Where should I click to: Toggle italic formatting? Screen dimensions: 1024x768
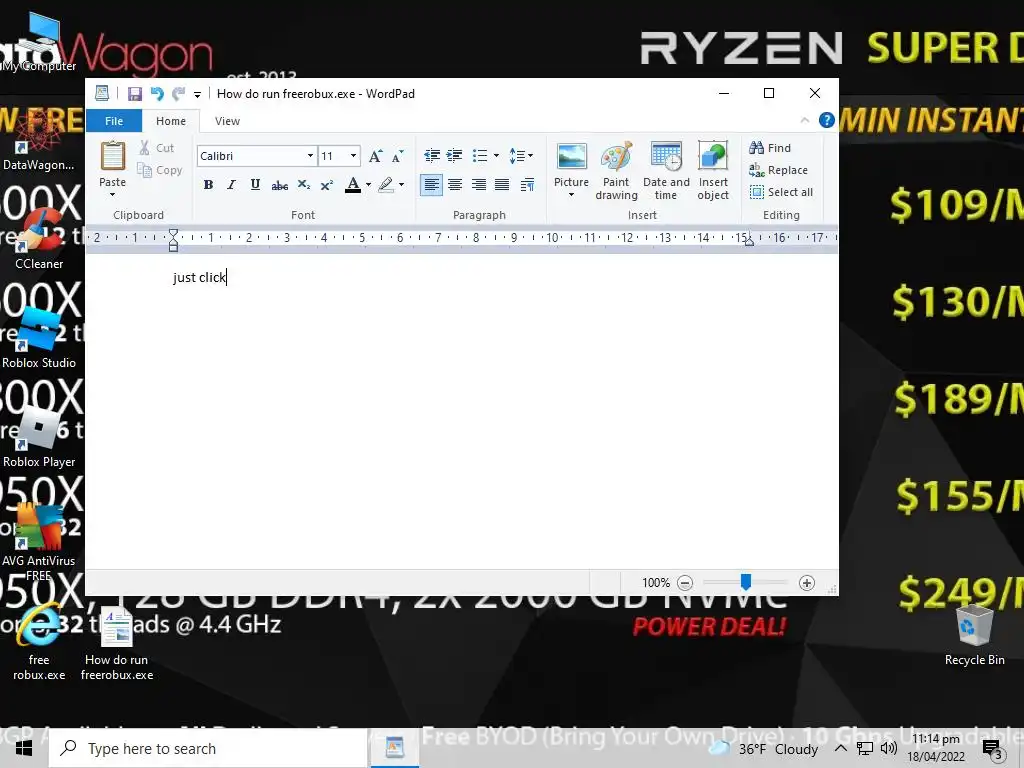pyautogui.click(x=231, y=185)
